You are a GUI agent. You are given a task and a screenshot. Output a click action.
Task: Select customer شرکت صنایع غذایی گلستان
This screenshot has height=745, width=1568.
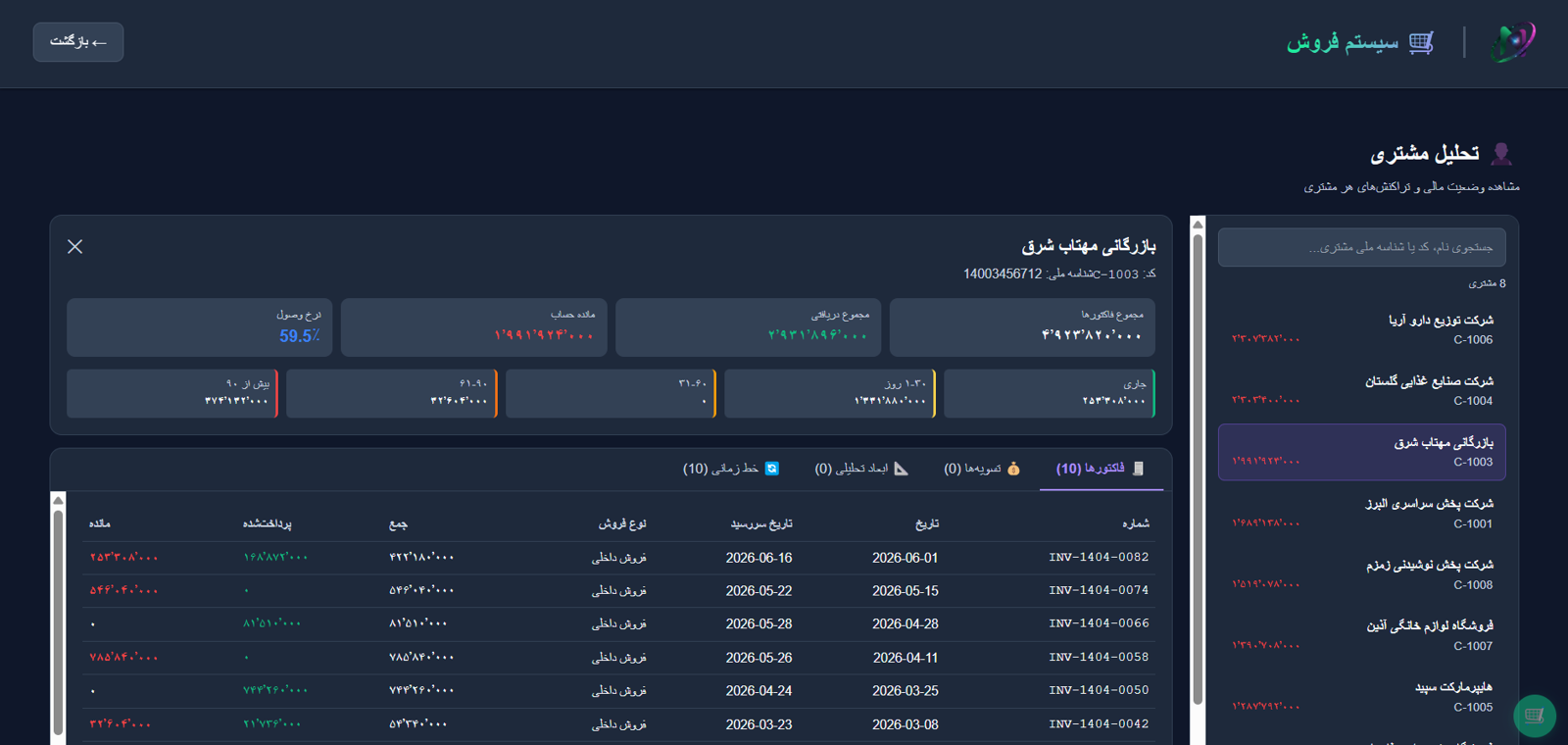(x=1361, y=390)
